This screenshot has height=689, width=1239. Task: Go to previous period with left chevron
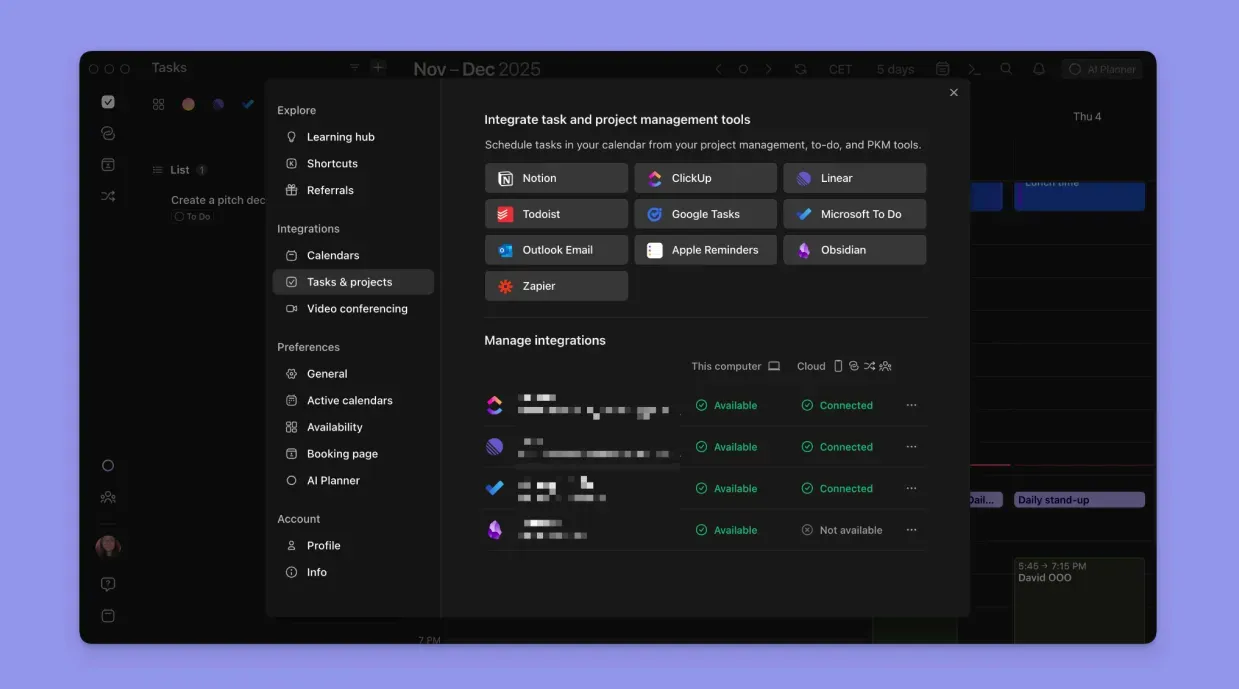tap(718, 69)
